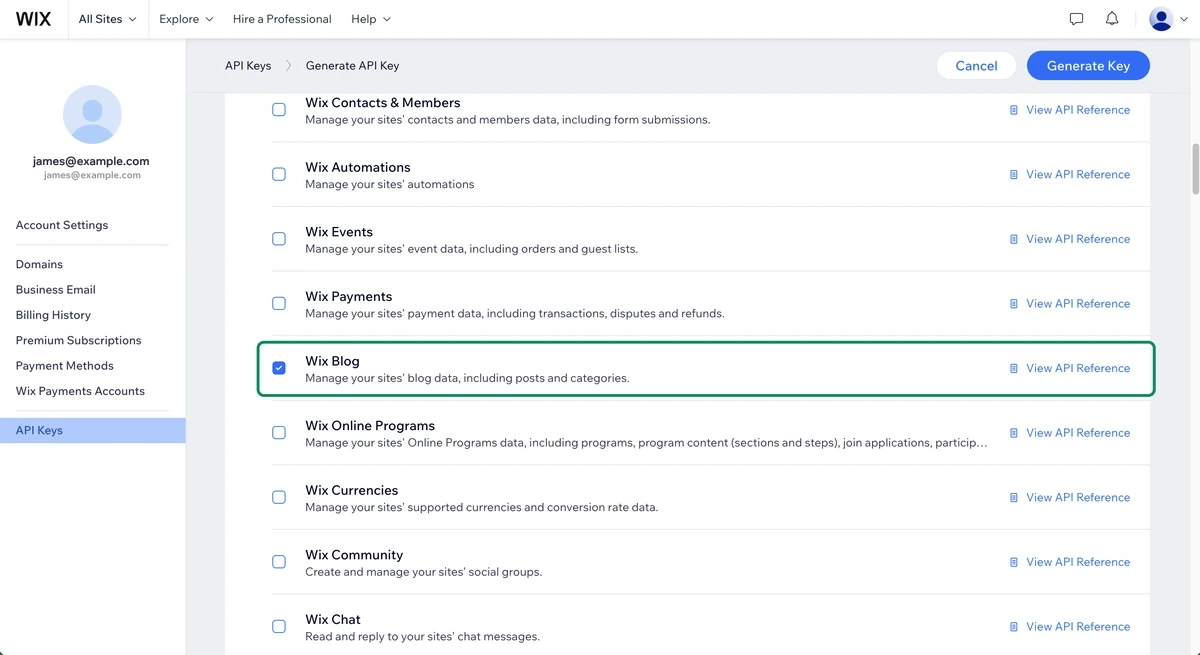Go to Domains in sidebar

[x=39, y=264]
